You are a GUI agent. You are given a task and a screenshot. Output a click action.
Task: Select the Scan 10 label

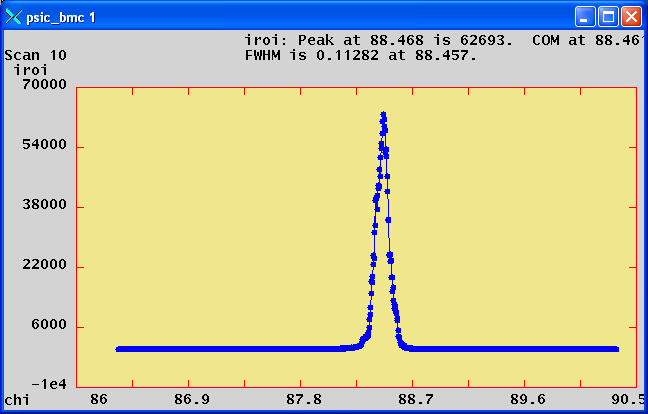coord(36,55)
